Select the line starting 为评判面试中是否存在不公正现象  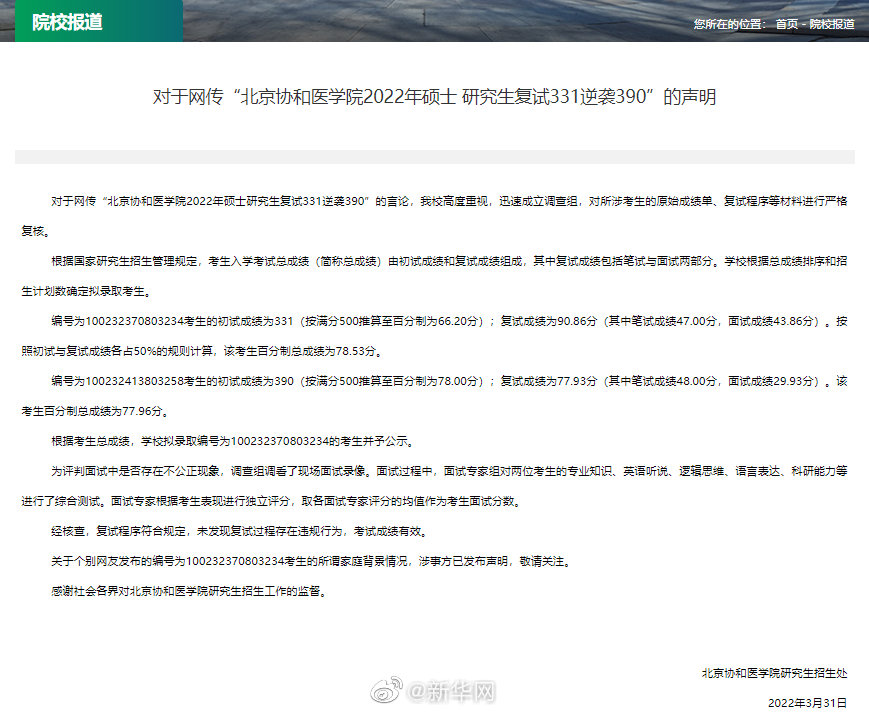pos(449,472)
